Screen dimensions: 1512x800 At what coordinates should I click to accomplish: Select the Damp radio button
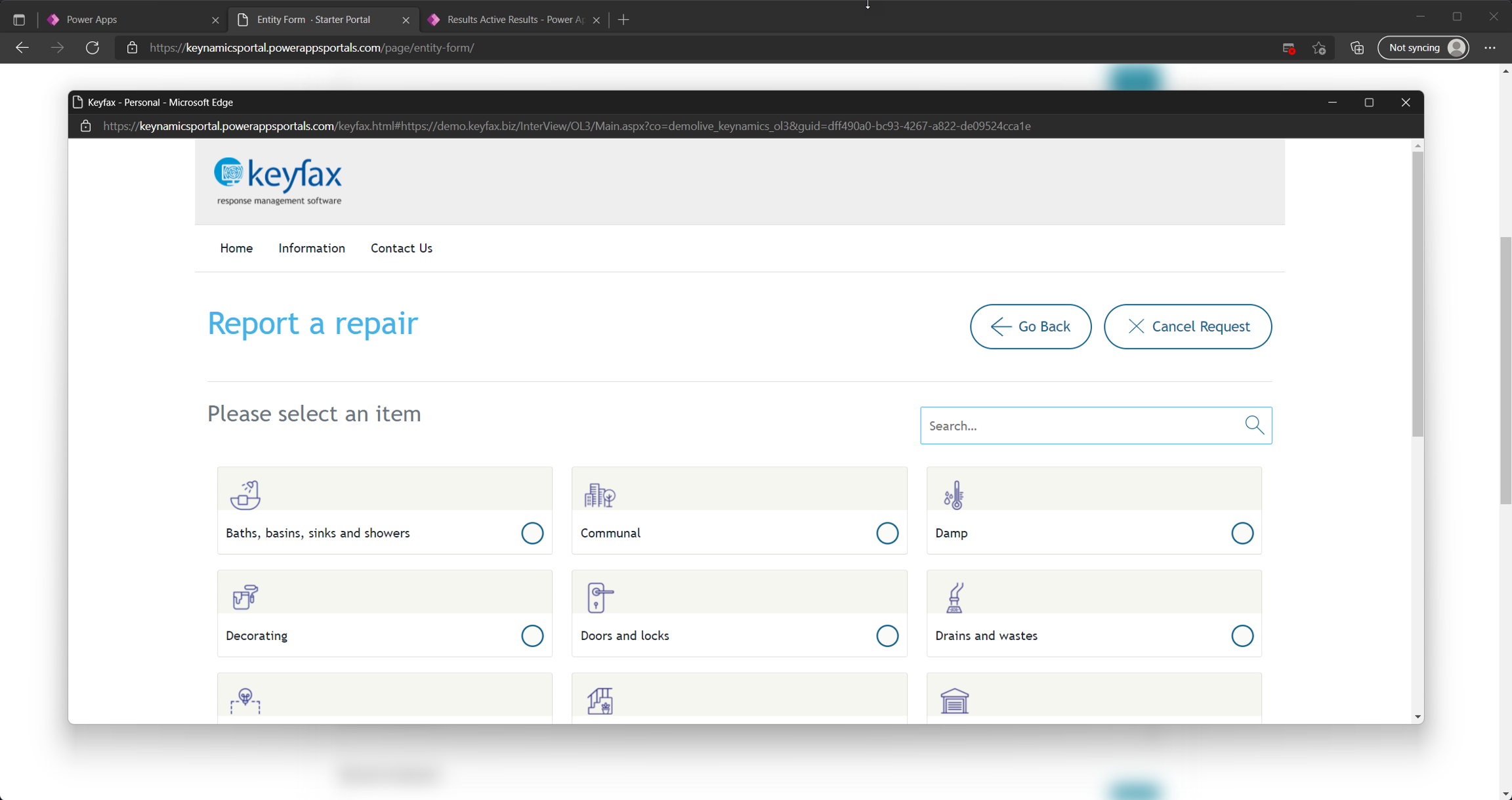pyautogui.click(x=1242, y=533)
